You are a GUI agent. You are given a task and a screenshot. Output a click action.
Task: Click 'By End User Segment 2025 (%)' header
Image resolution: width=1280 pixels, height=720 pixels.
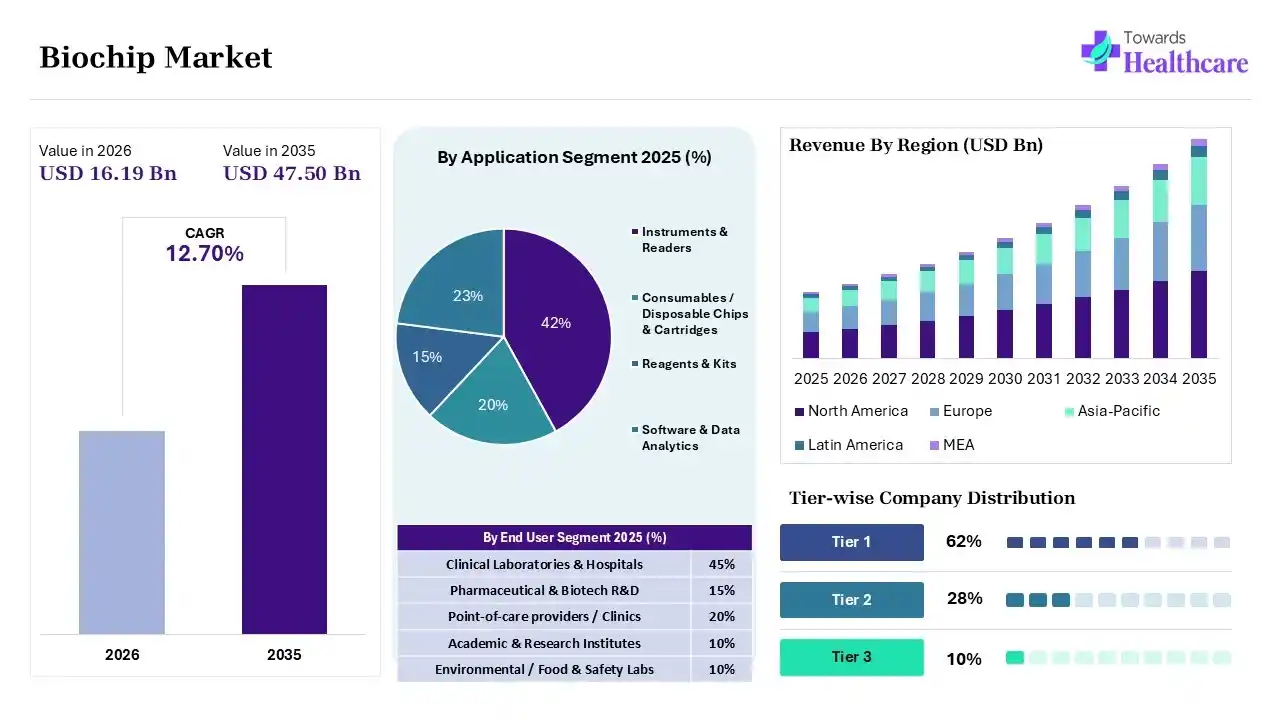[x=574, y=537]
